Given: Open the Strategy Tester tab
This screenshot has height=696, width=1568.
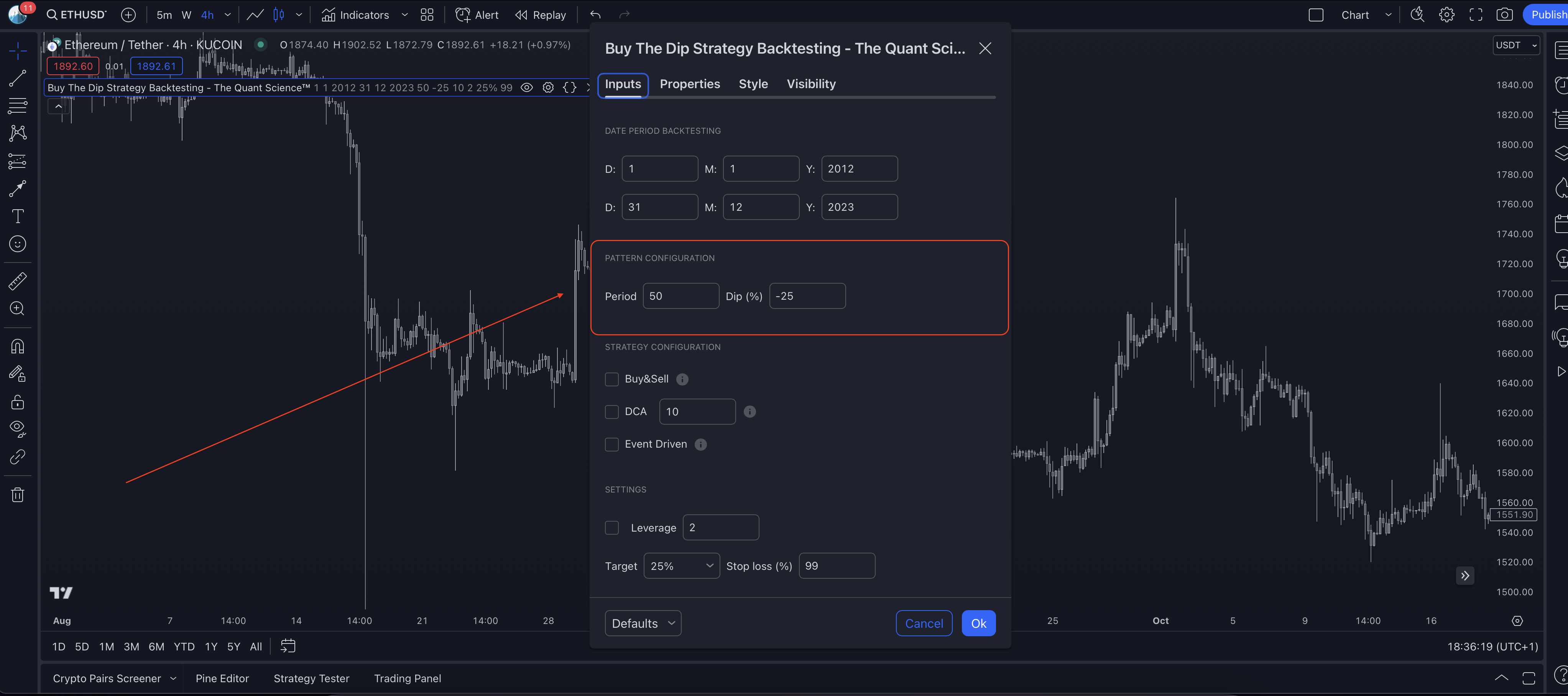Looking at the screenshot, I should [311, 678].
